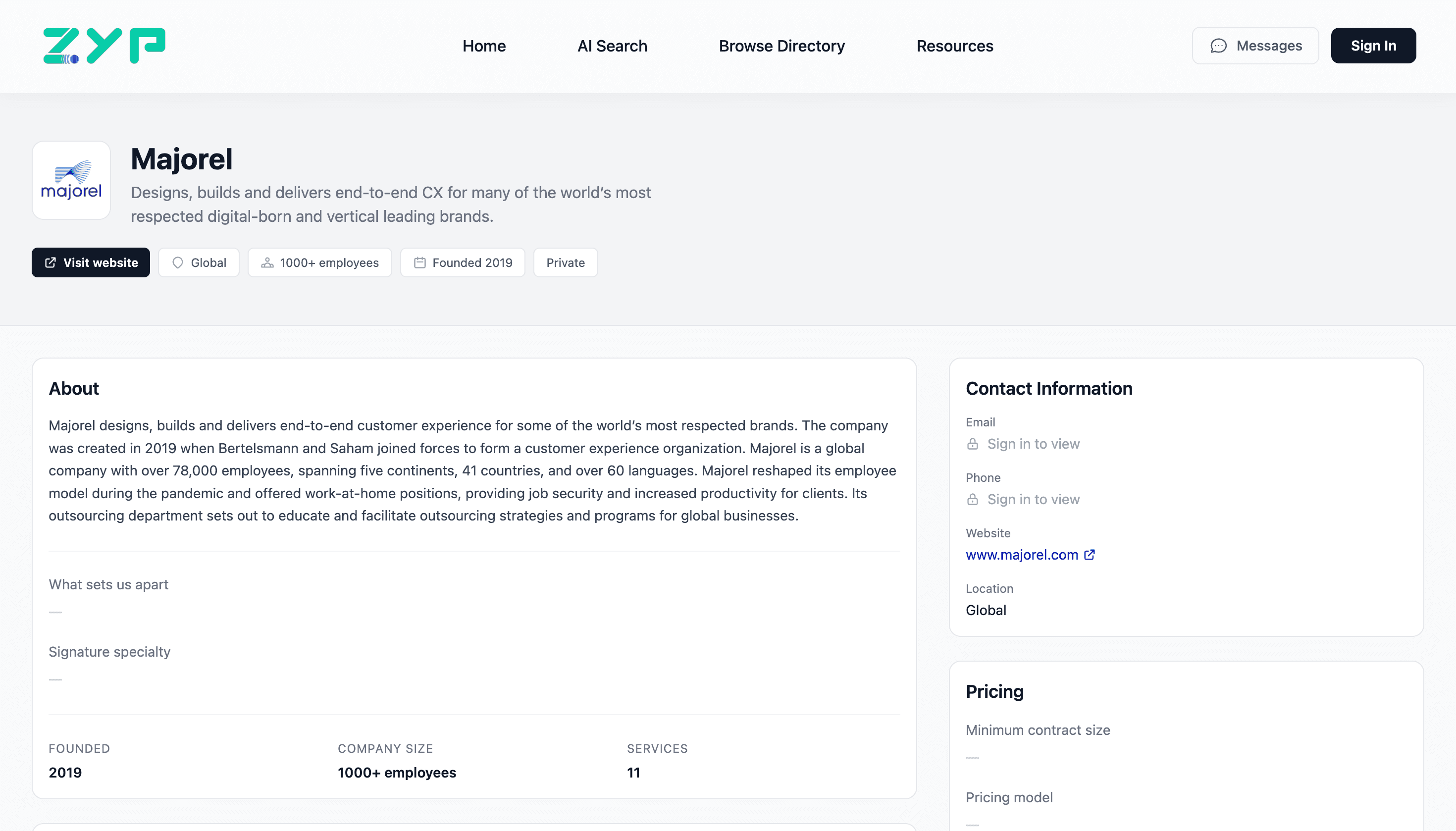Click the Global location badge

point(199,262)
